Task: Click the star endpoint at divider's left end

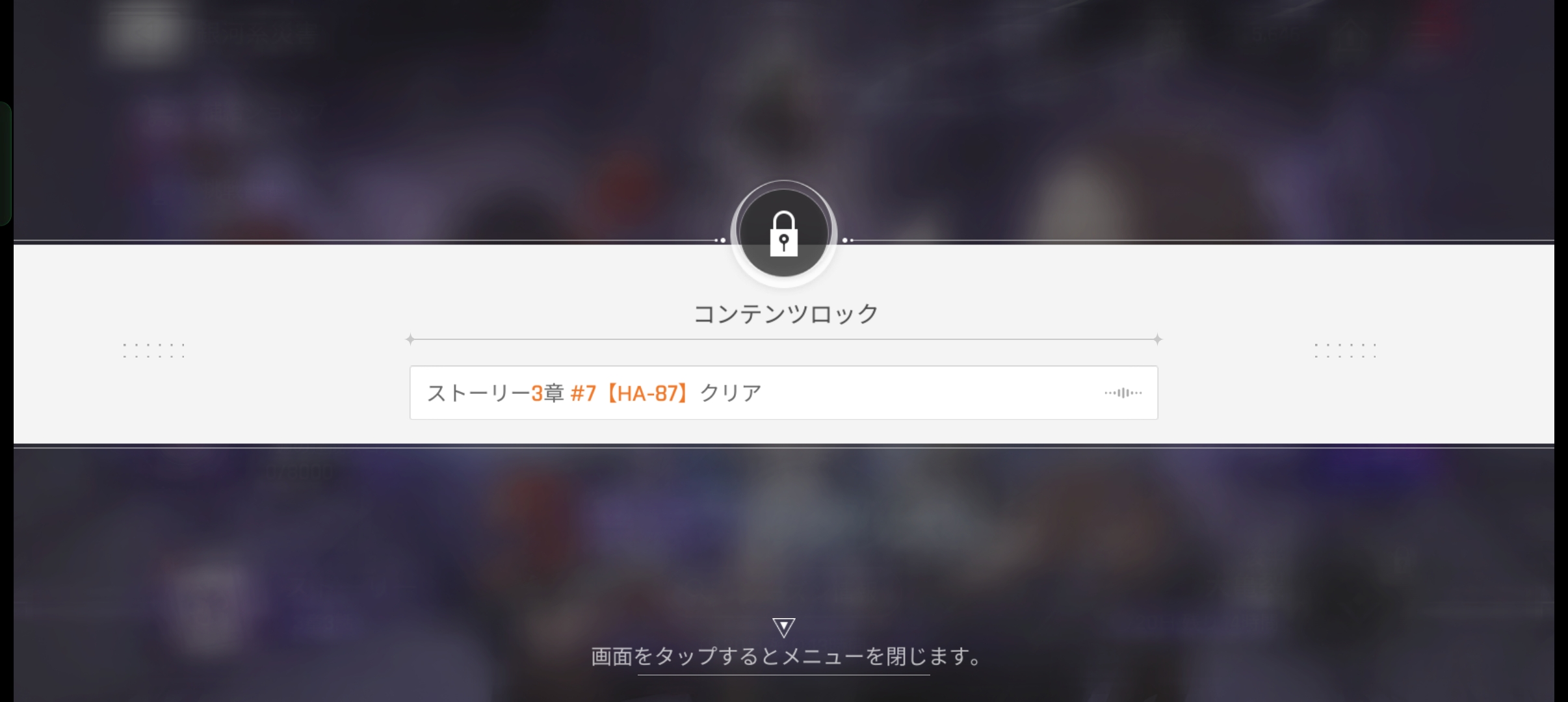Action: tap(410, 339)
